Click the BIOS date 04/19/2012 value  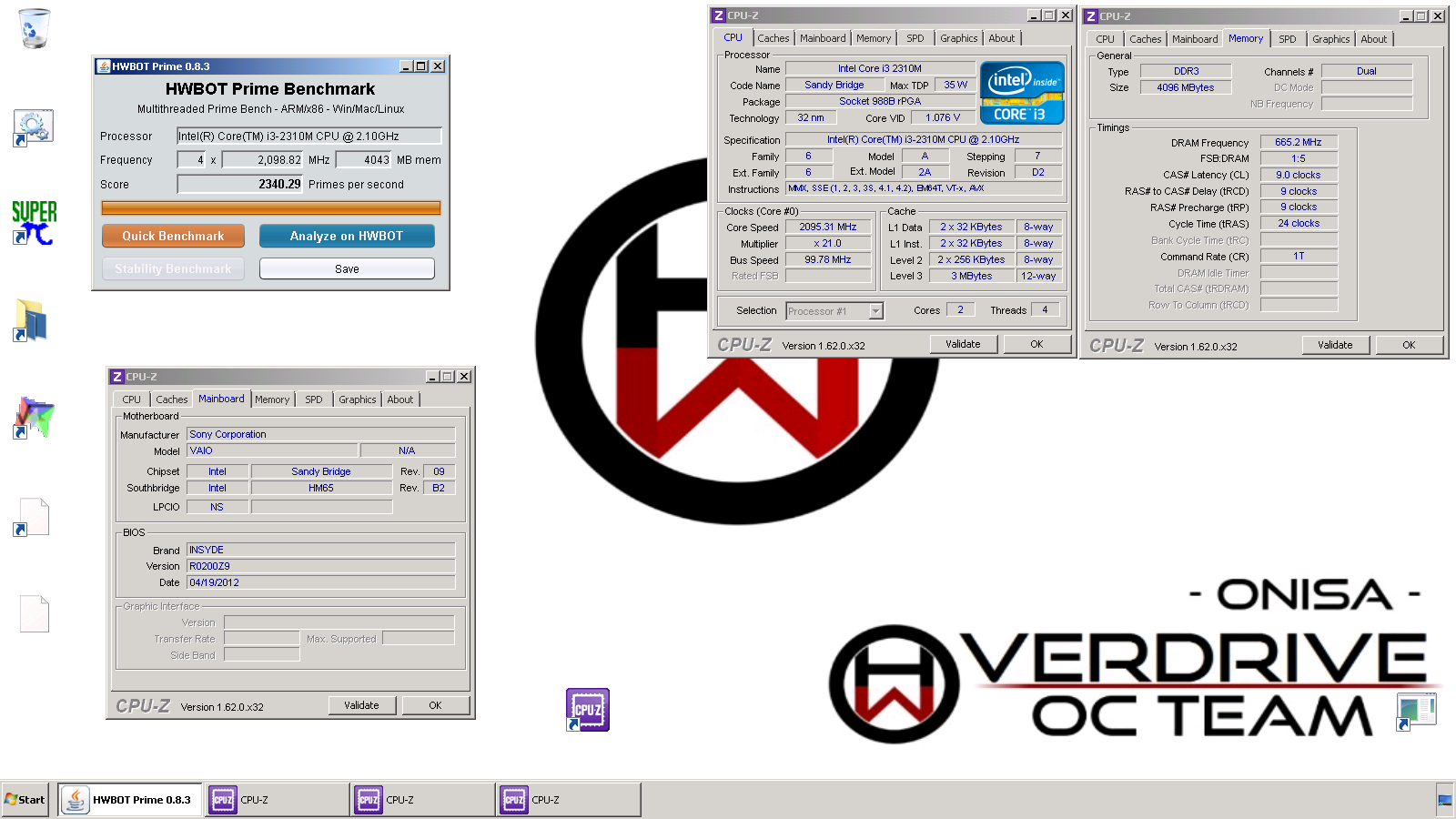[321, 582]
